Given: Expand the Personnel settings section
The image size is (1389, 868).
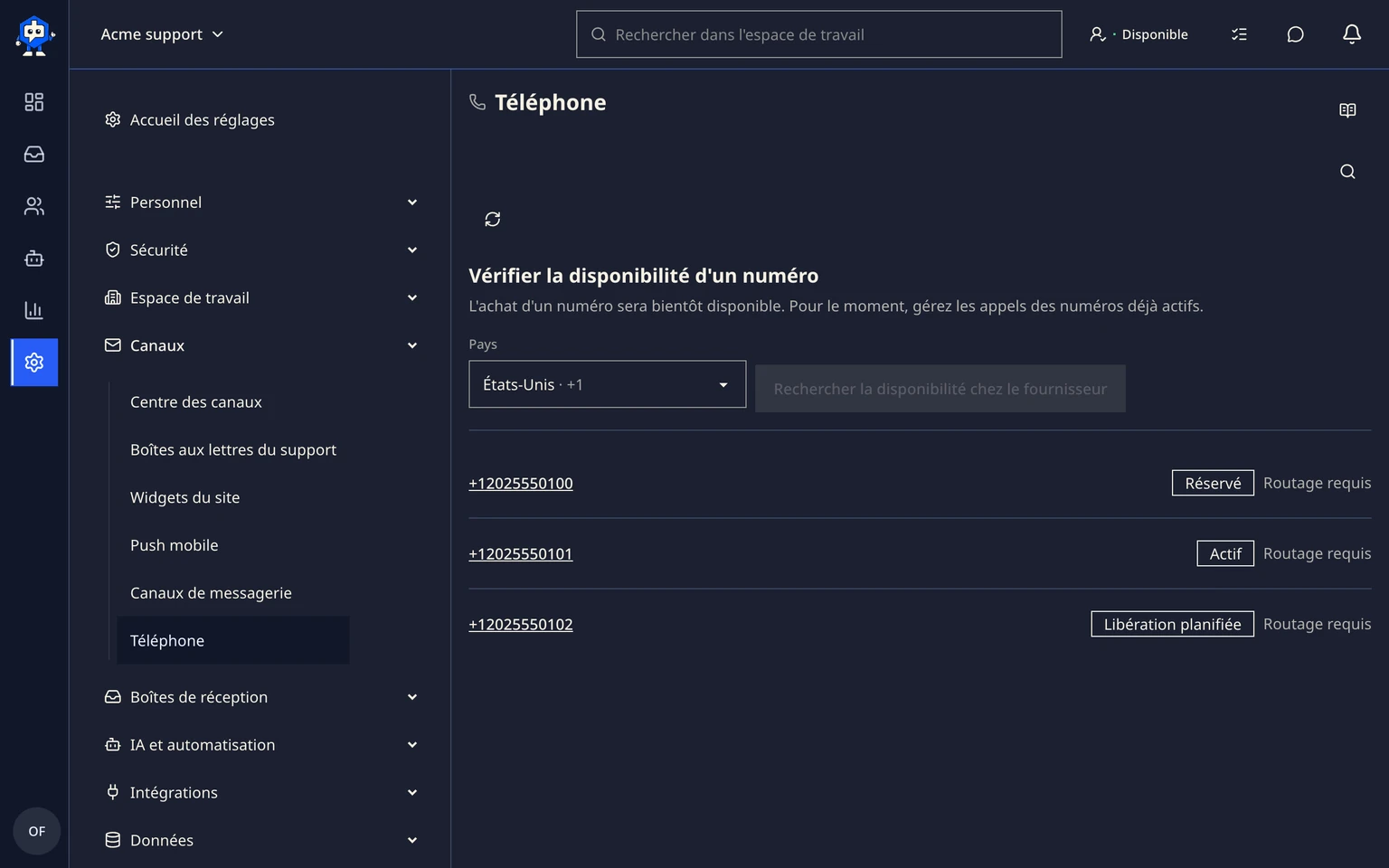Looking at the screenshot, I should tap(262, 203).
